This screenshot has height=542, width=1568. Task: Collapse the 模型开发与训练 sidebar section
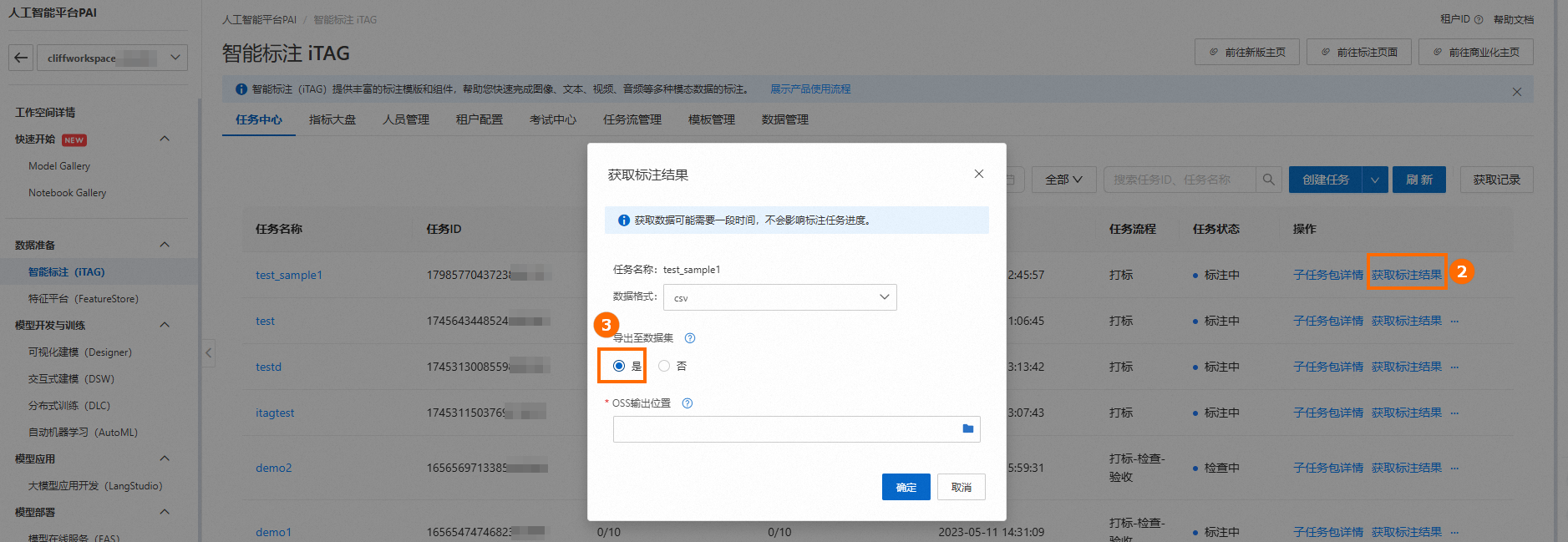tap(165, 325)
